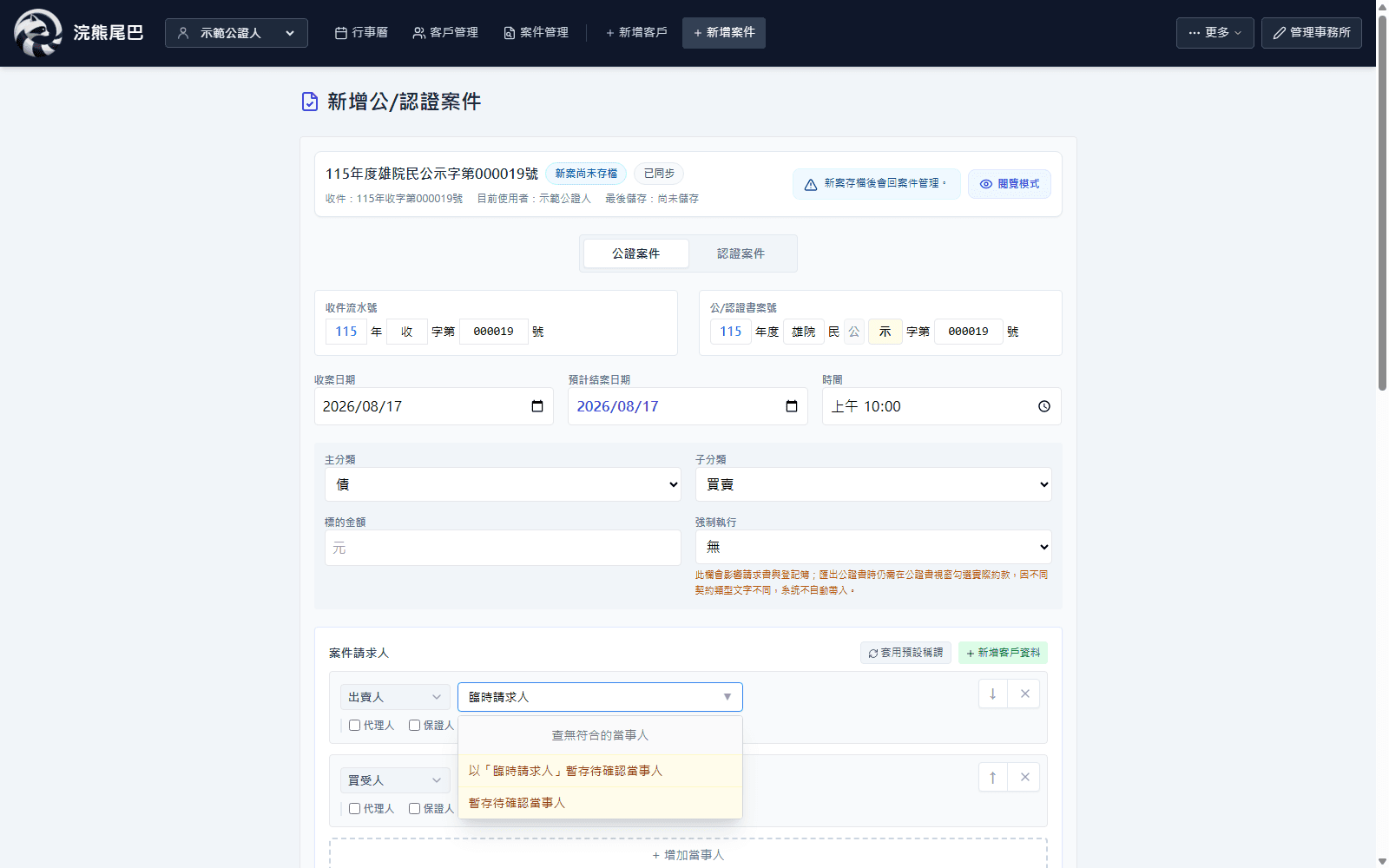This screenshot has width=1389, height=868.
Task: Click 增加當事人 dashed button
Action: [688, 854]
